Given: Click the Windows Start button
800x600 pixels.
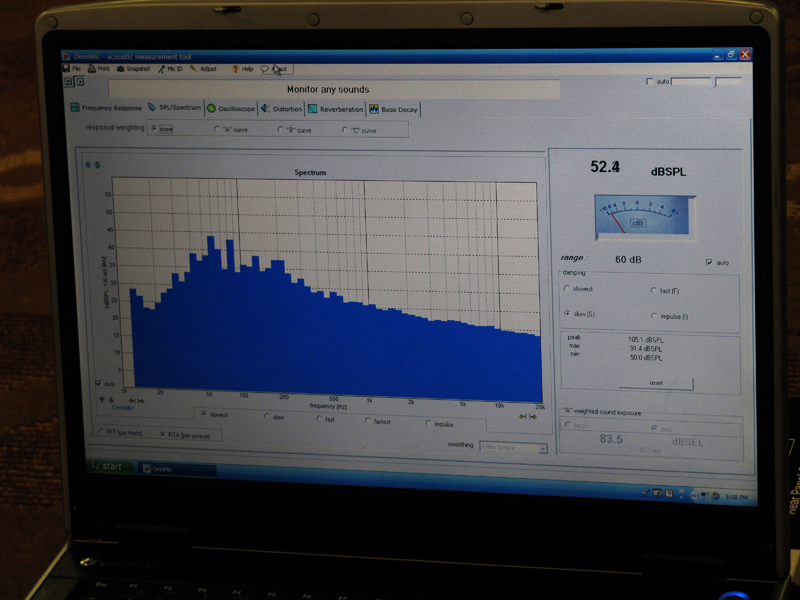Looking at the screenshot, I should [x=106, y=466].
